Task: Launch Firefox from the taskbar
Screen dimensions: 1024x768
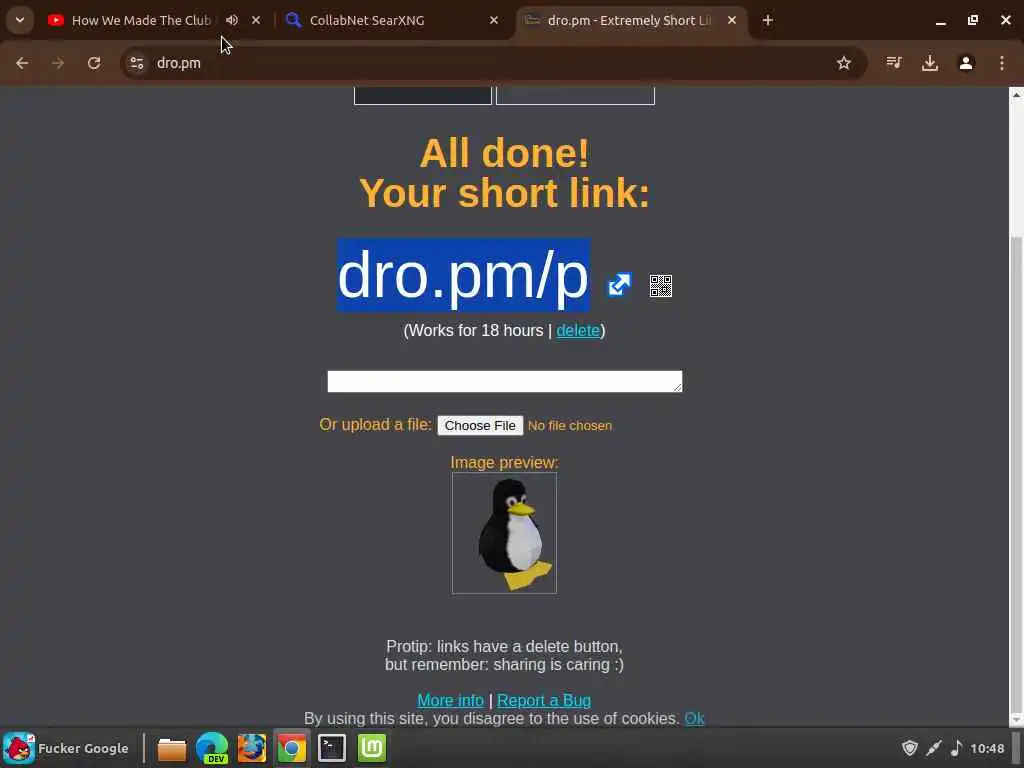Action: click(x=251, y=748)
